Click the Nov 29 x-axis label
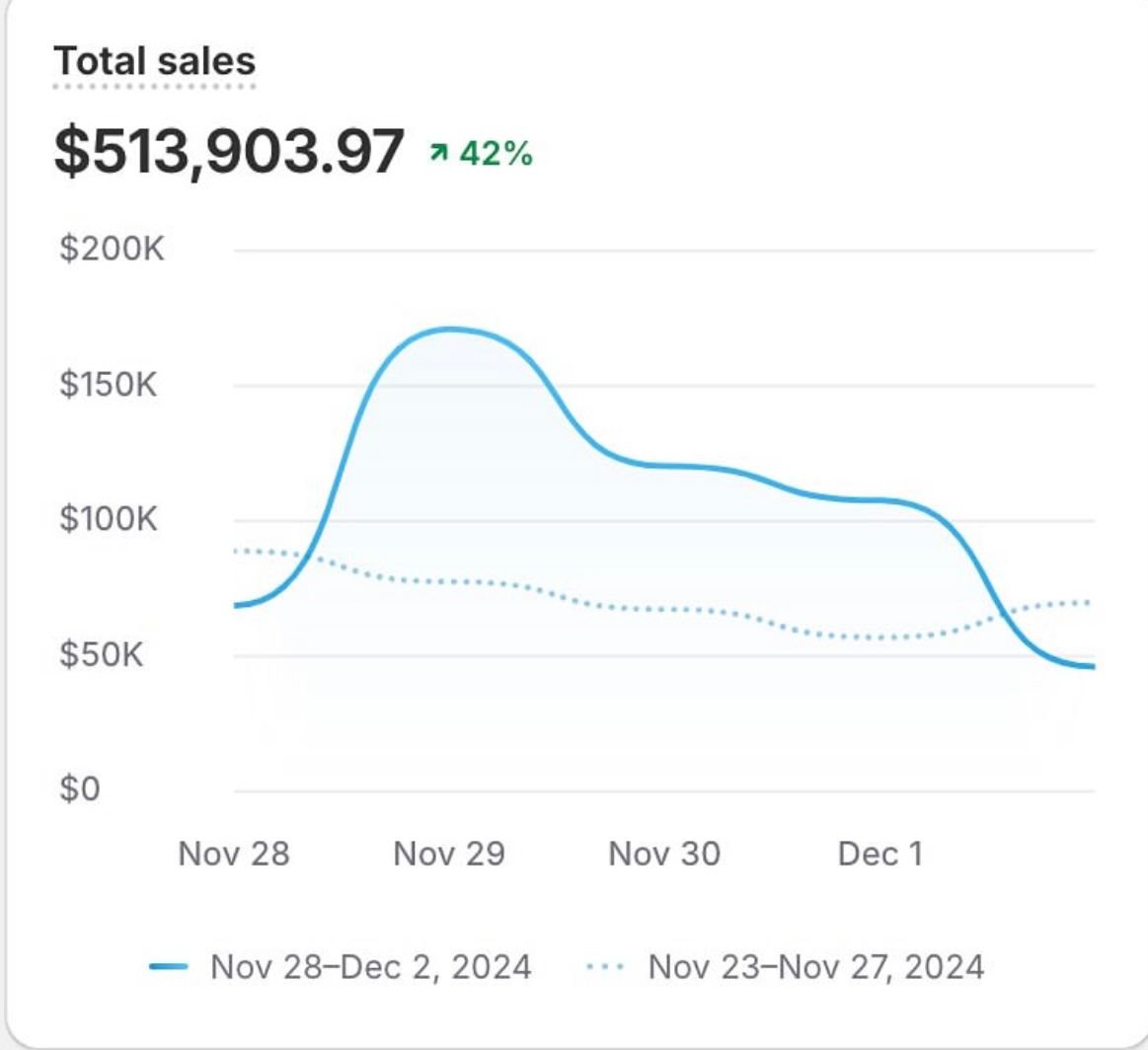 tap(449, 854)
